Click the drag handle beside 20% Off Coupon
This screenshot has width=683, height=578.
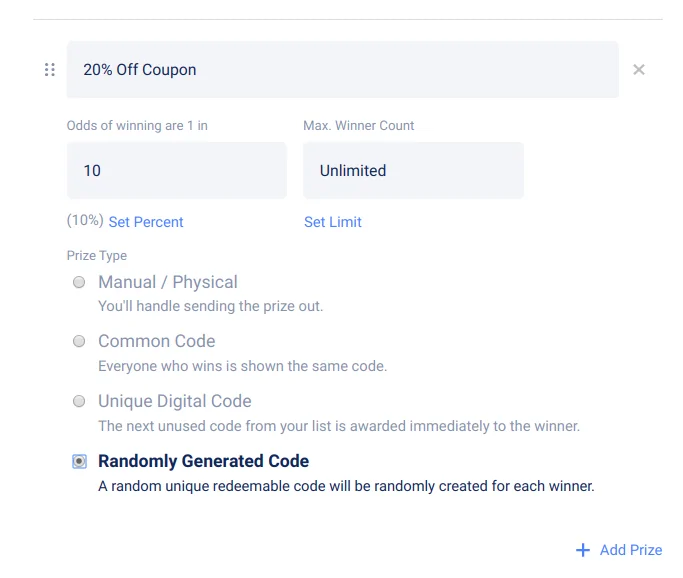50,70
